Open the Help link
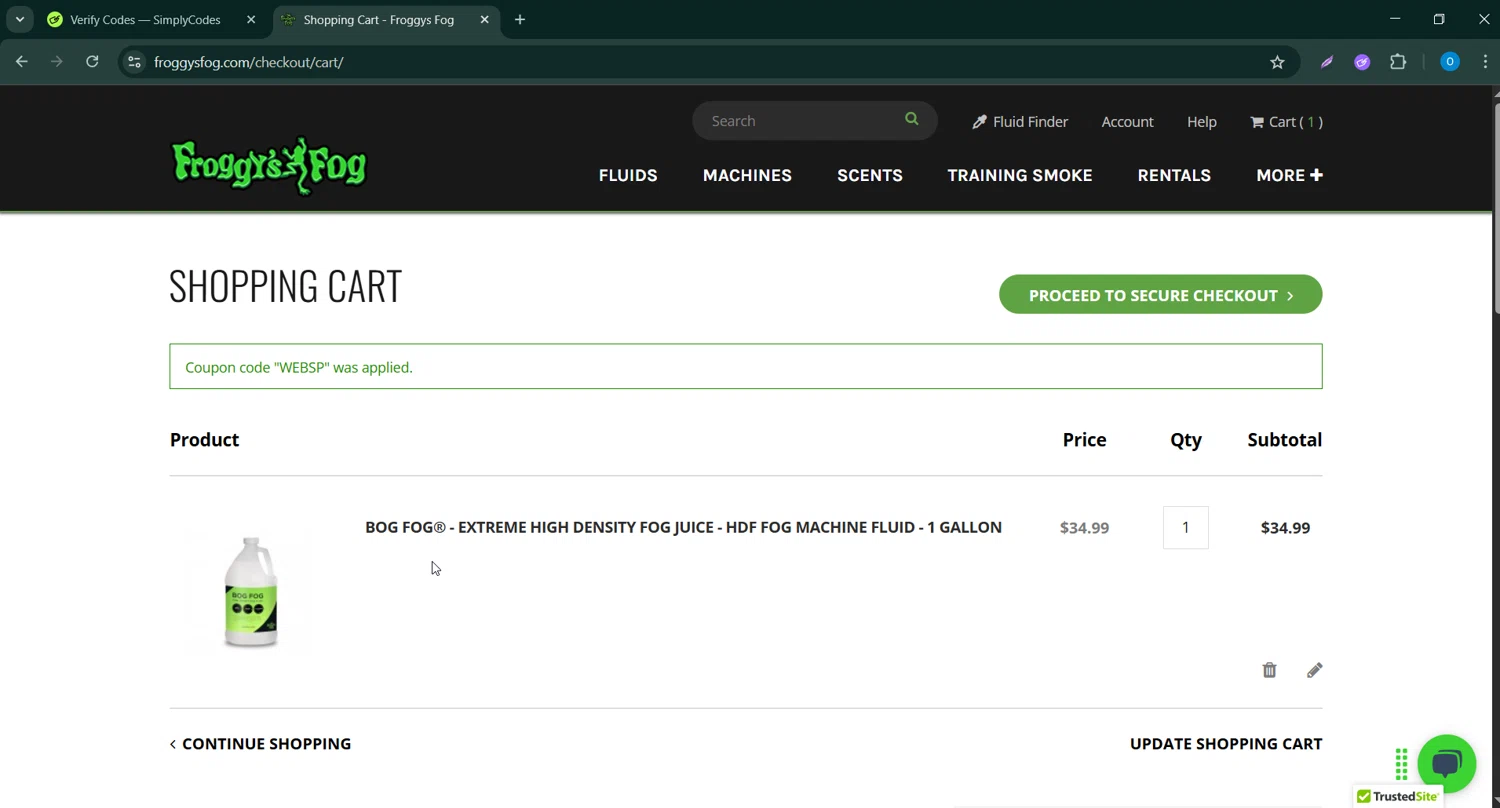The height and width of the screenshot is (808, 1500). coord(1201,122)
